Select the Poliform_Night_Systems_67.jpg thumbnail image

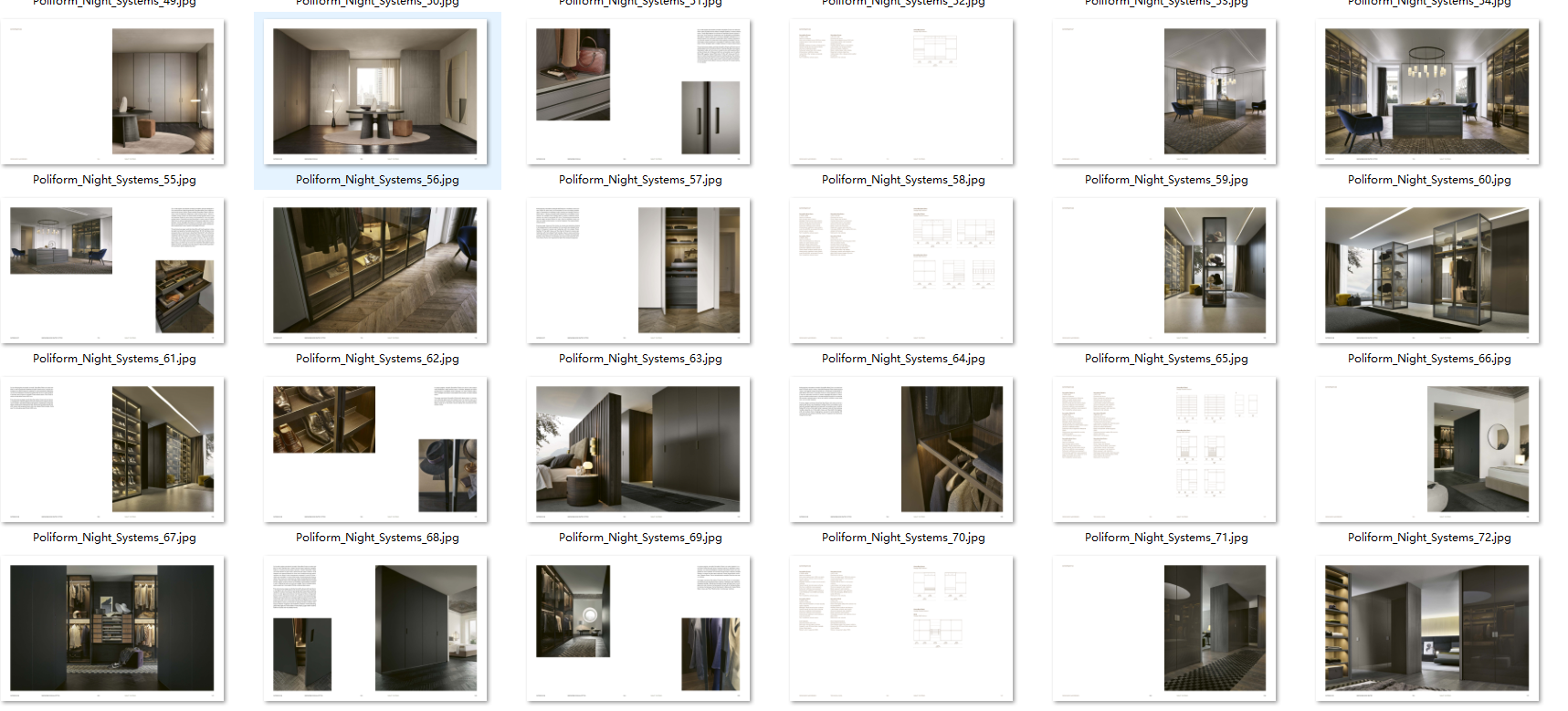coord(112,449)
